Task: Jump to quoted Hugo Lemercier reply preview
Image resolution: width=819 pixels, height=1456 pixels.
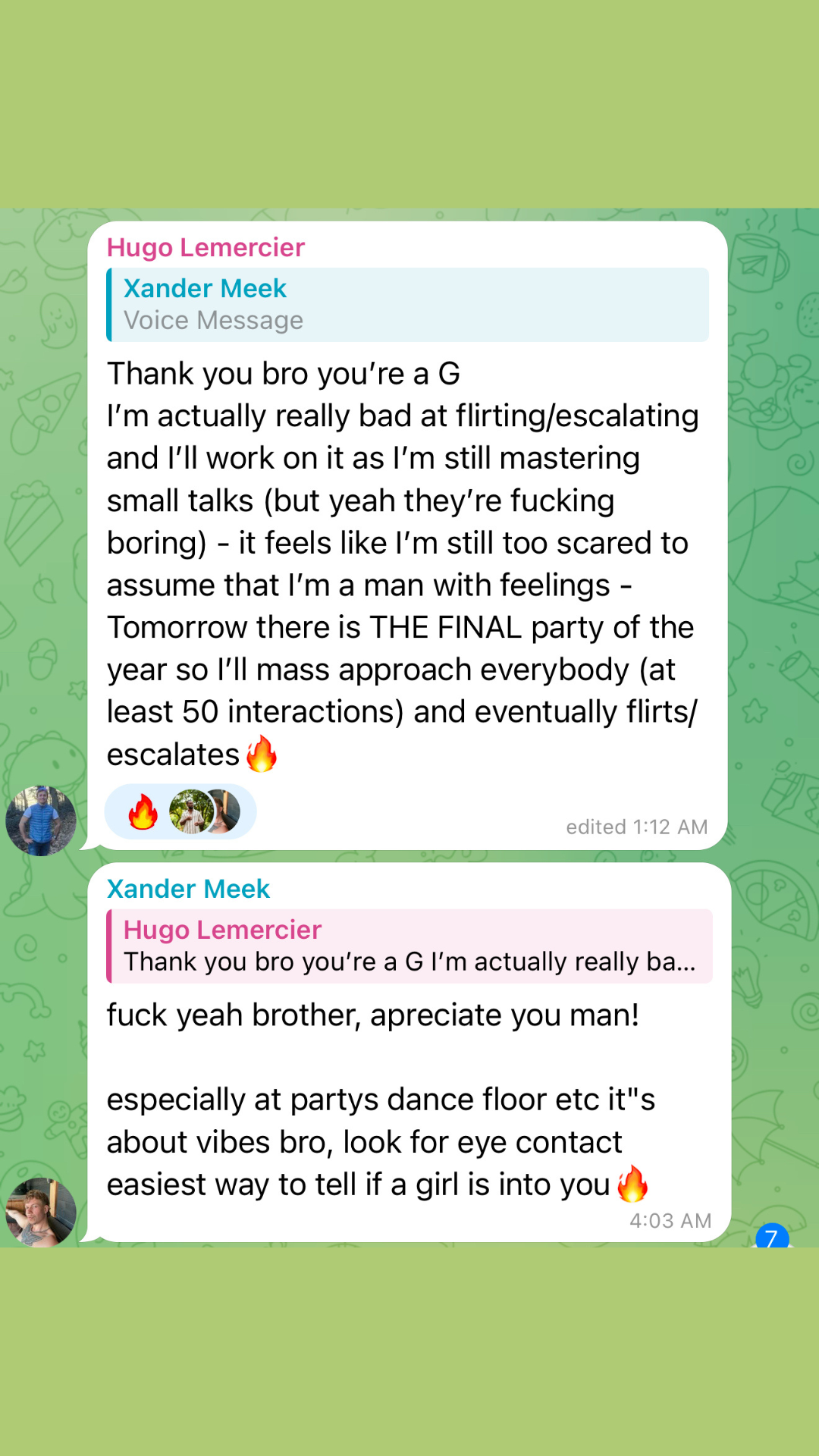Action: (x=409, y=946)
